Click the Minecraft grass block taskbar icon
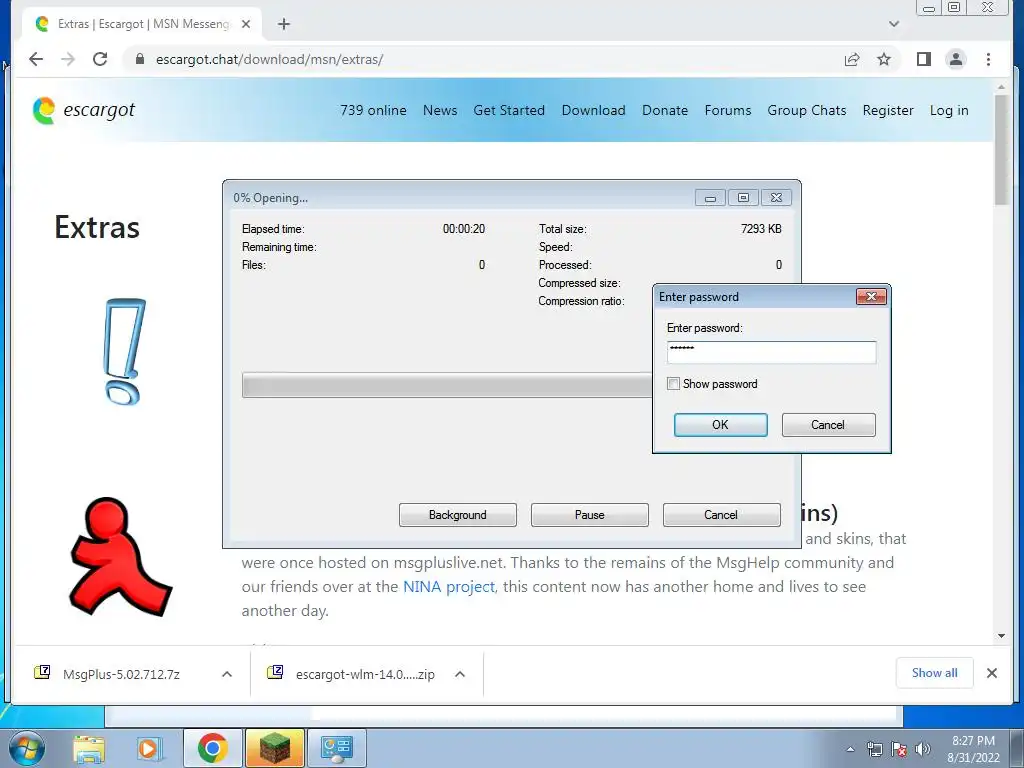 274,748
